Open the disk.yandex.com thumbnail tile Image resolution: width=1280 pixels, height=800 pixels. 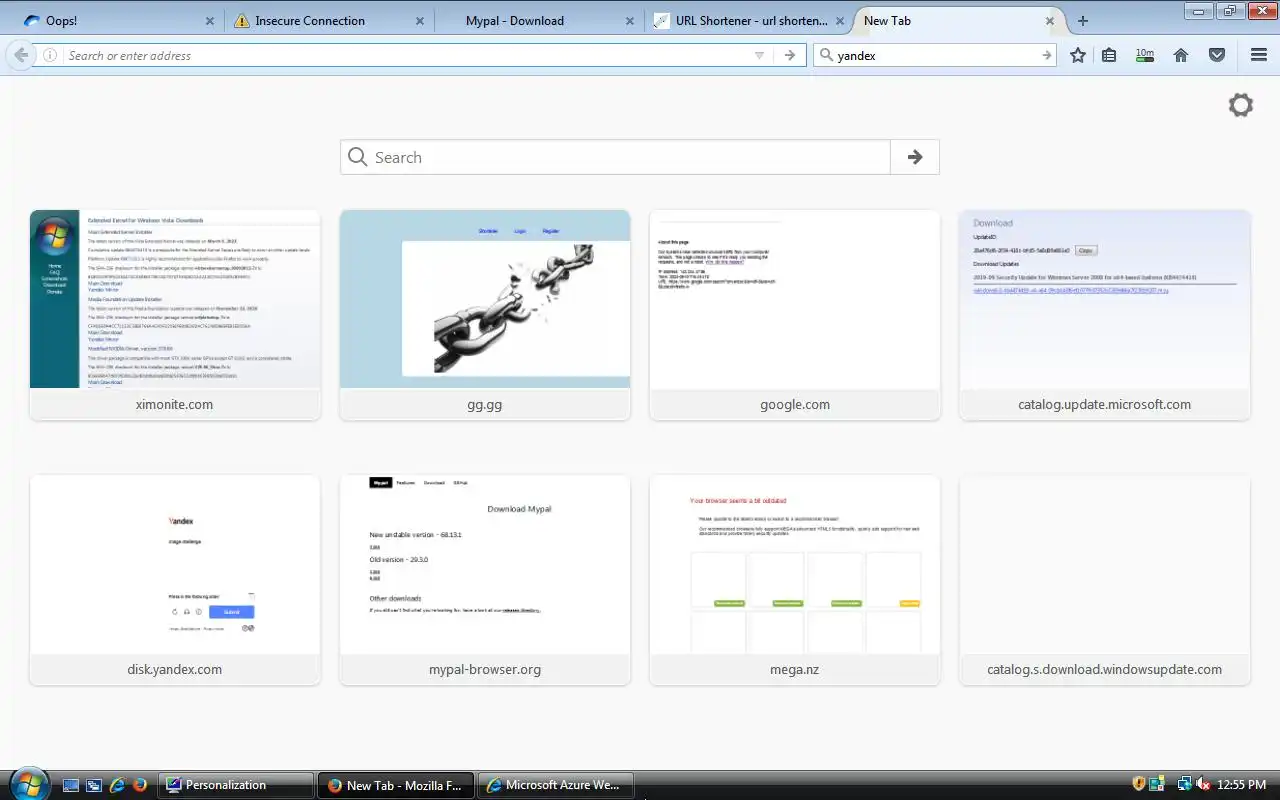(175, 580)
